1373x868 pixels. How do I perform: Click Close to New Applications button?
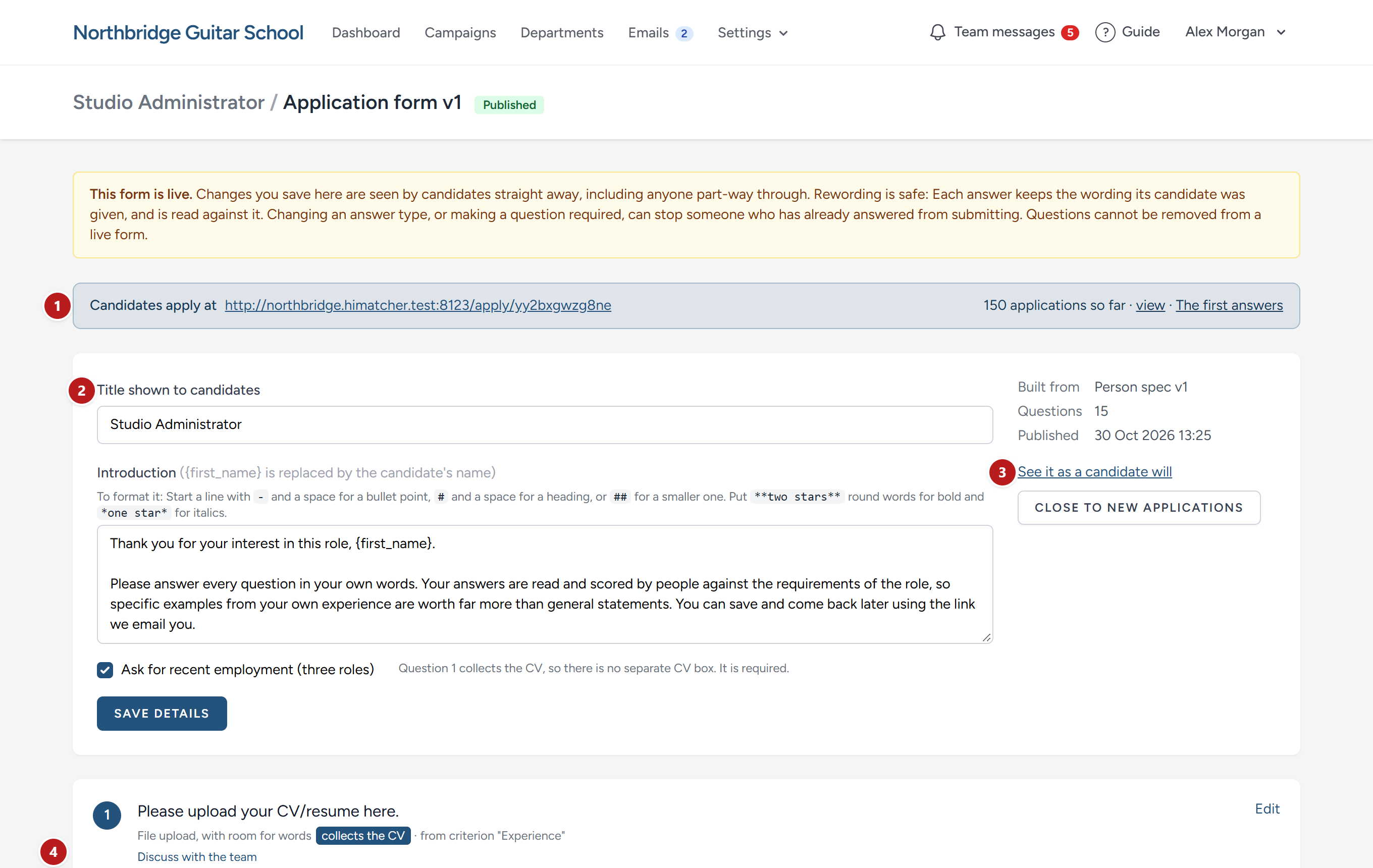(1139, 508)
